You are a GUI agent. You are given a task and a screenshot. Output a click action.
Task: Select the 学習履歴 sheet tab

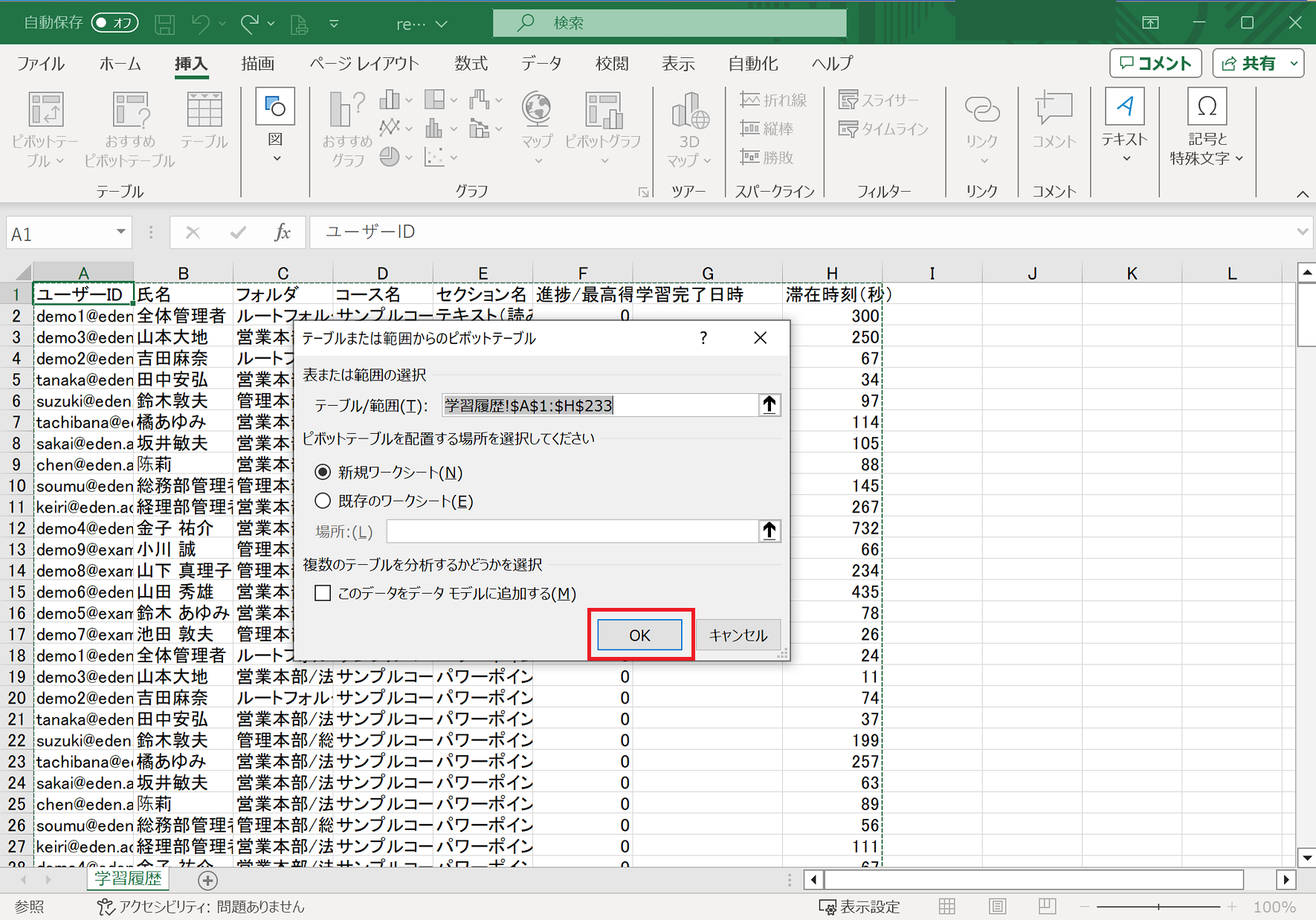point(128,879)
